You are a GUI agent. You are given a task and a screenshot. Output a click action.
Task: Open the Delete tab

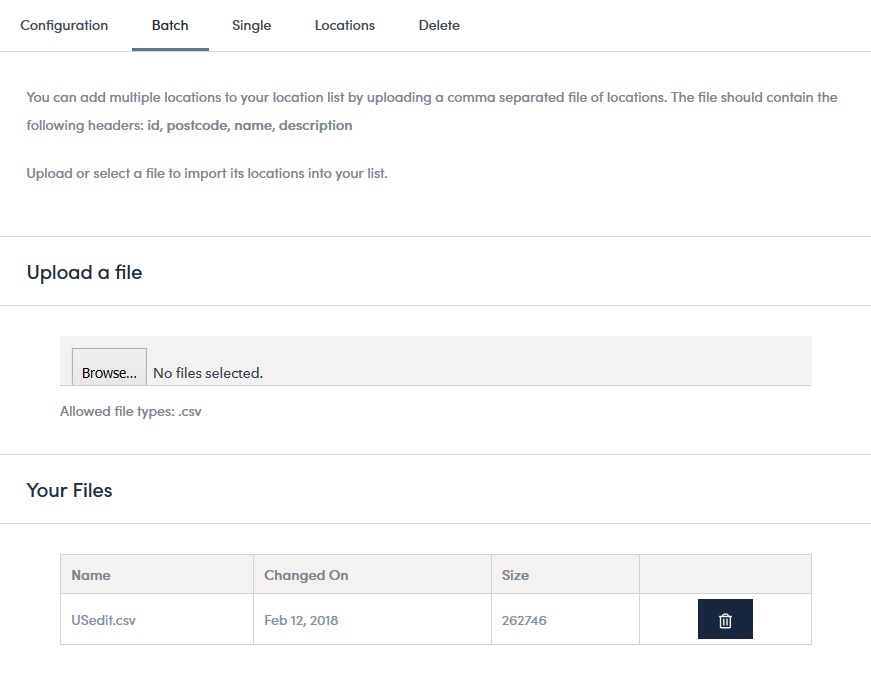point(439,26)
